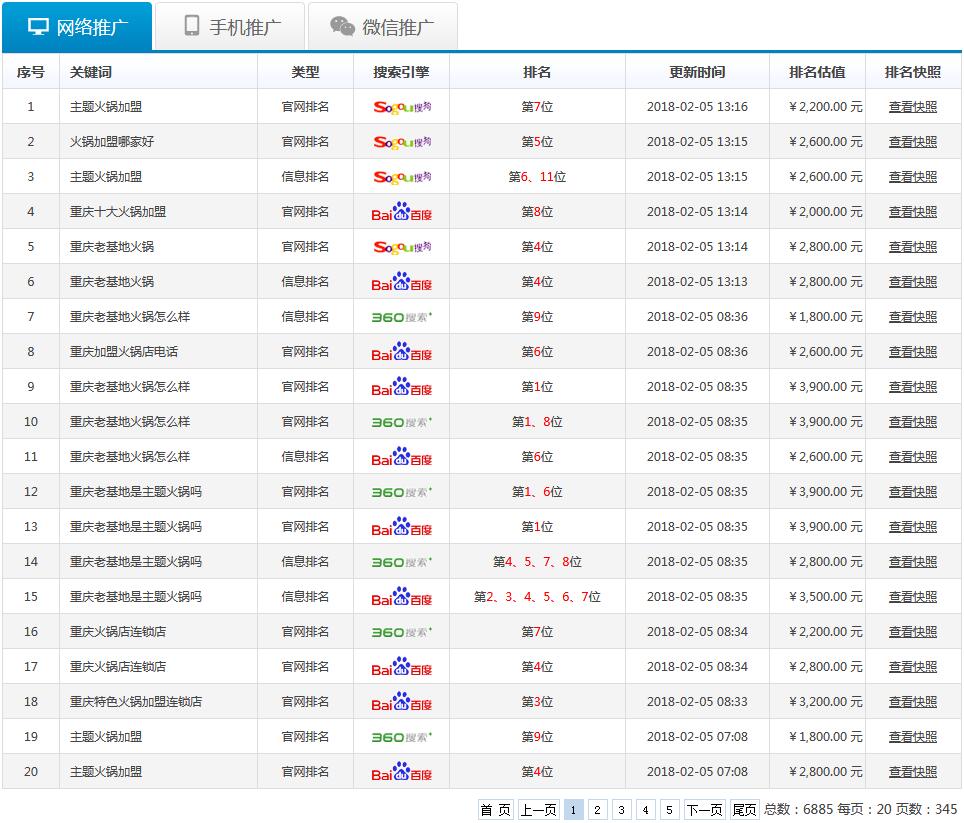
Task: Open the 手机推广 tab
Action: (x=230, y=27)
